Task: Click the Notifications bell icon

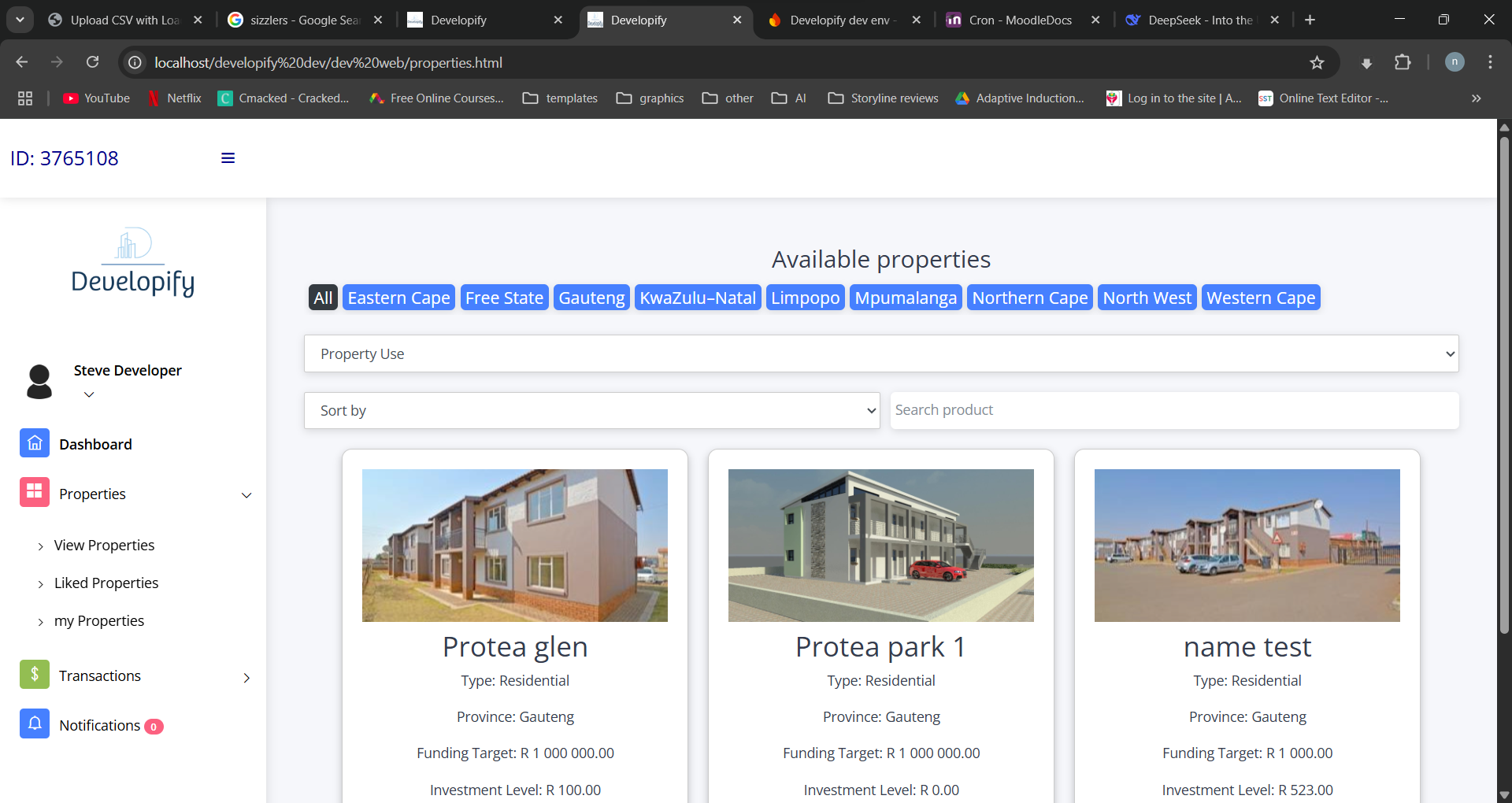Action: pyautogui.click(x=35, y=724)
